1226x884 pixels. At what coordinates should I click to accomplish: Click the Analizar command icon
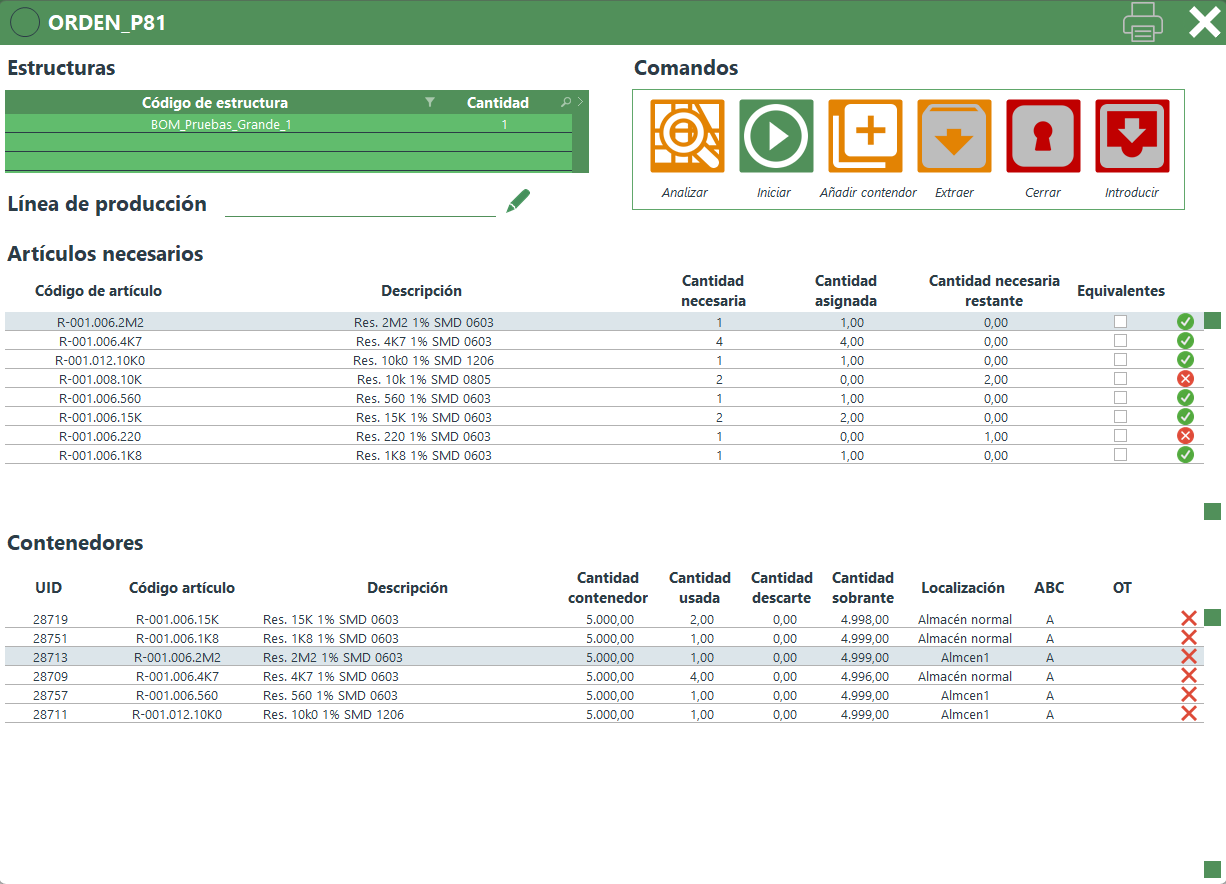[x=686, y=136]
